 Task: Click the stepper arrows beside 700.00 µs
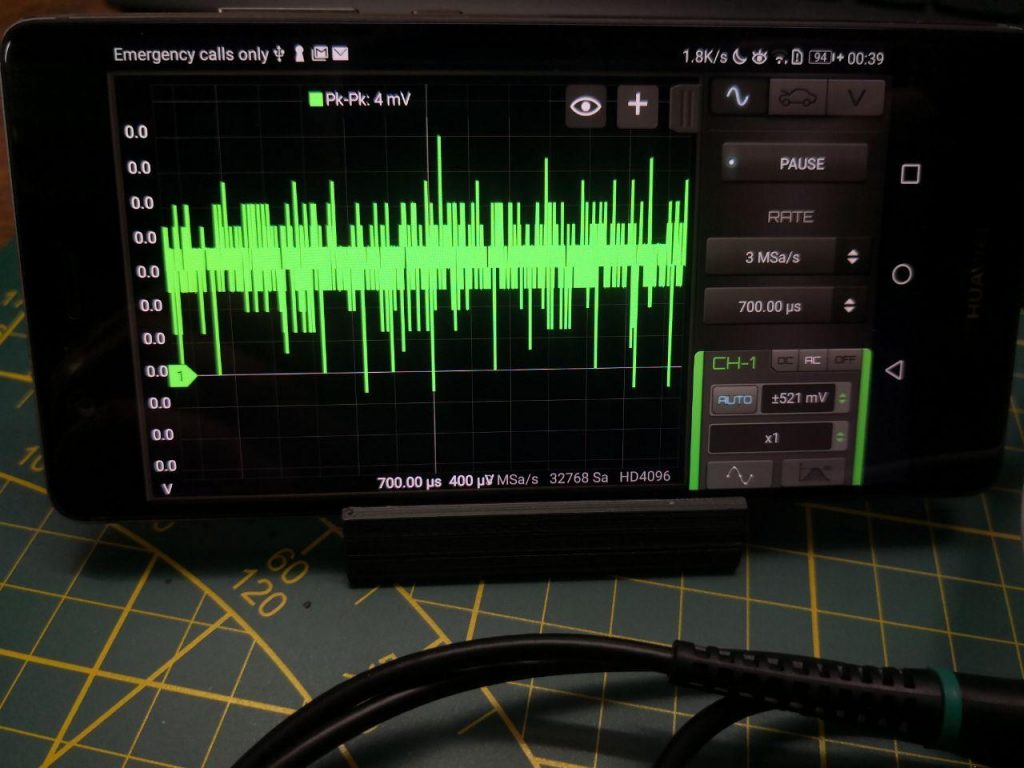[x=849, y=305]
